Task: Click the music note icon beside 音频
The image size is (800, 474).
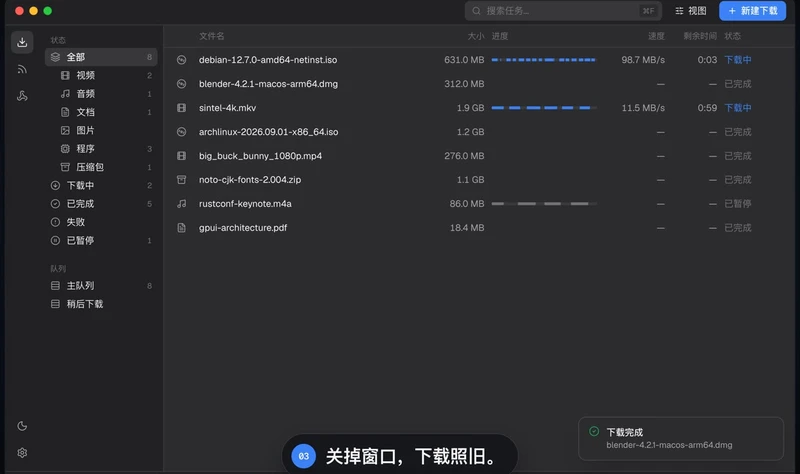Action: click(65, 93)
